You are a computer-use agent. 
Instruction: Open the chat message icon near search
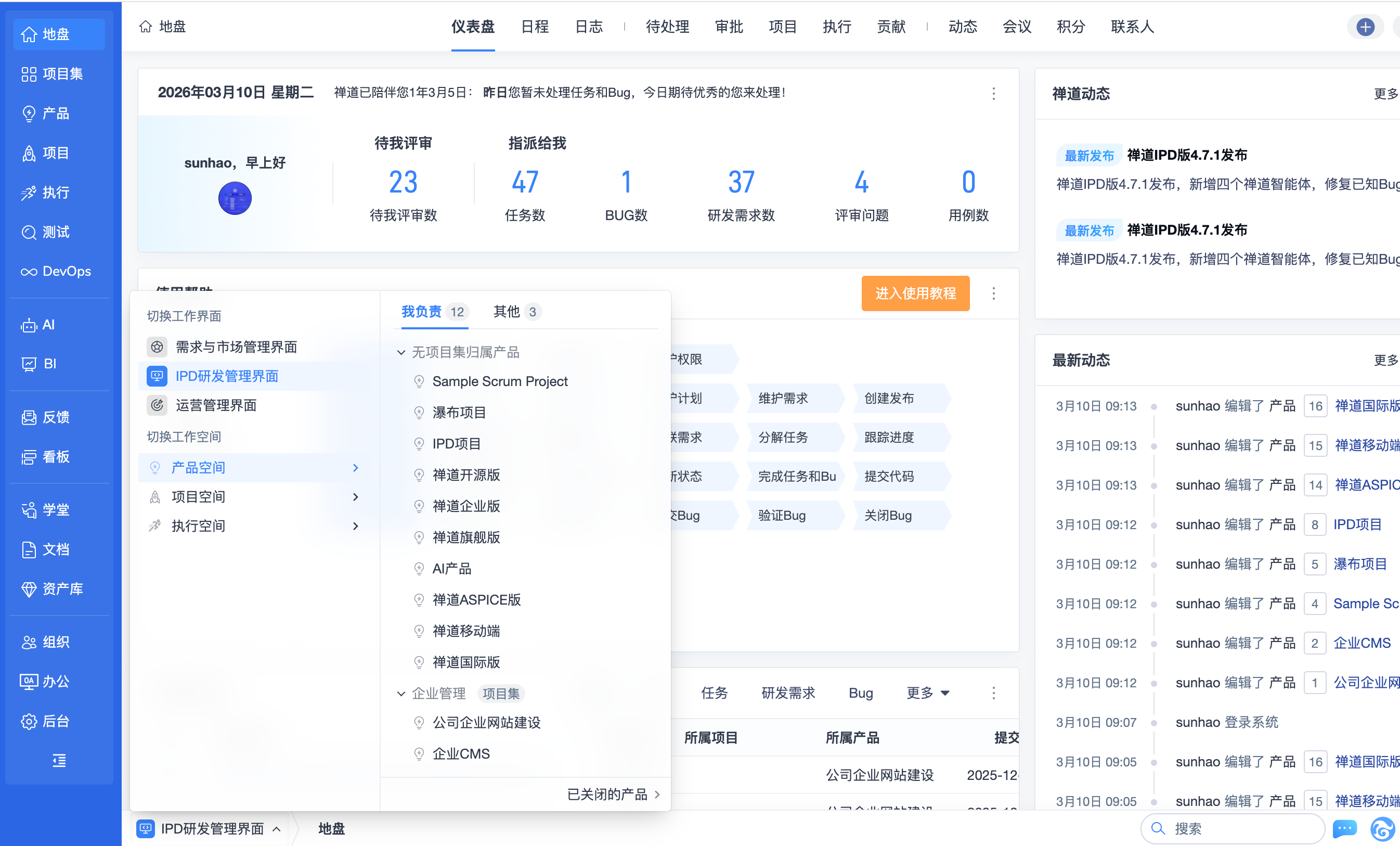[1344, 828]
